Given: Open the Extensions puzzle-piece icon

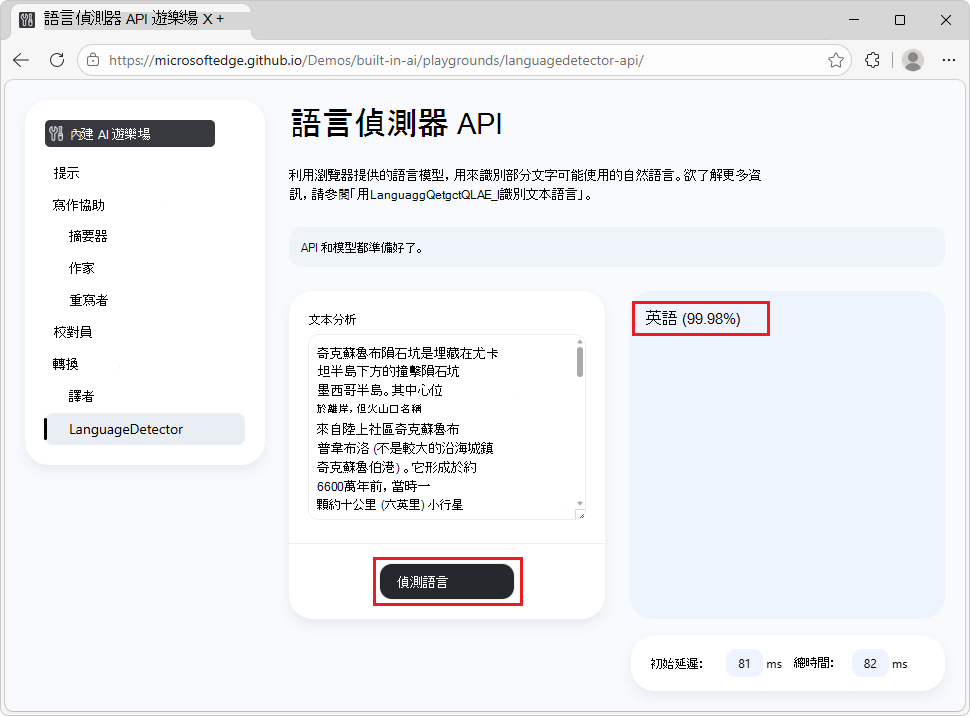Looking at the screenshot, I should point(872,60).
